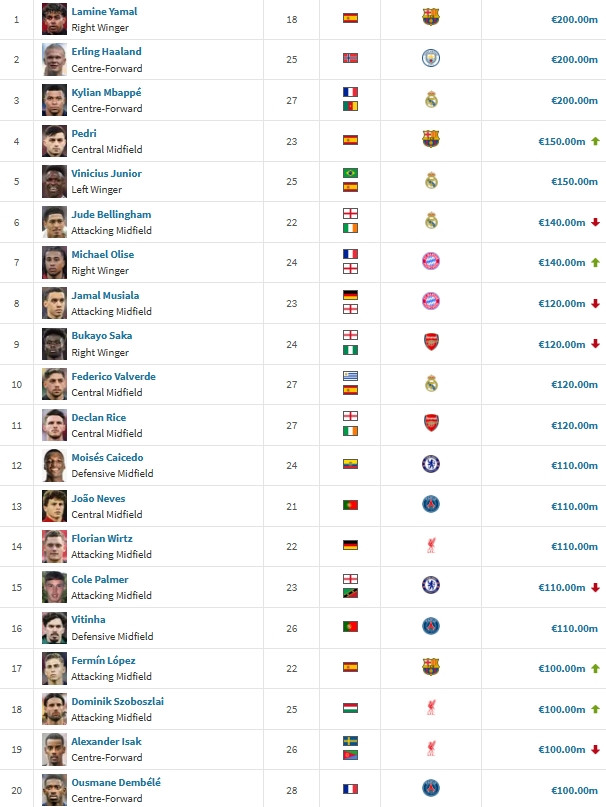Image resolution: width=606 pixels, height=807 pixels.
Task: Click the green up arrow beside Pedri's value
Action: (595, 141)
